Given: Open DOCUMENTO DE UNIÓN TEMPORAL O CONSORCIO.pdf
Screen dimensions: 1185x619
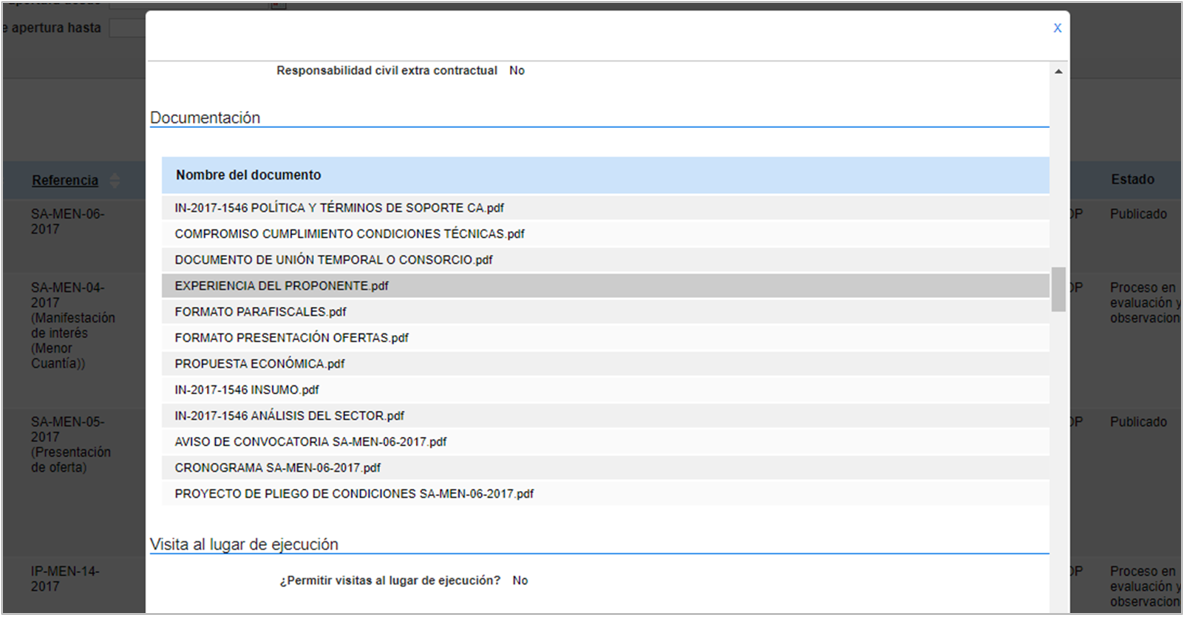Looking at the screenshot, I should click(x=333, y=259).
